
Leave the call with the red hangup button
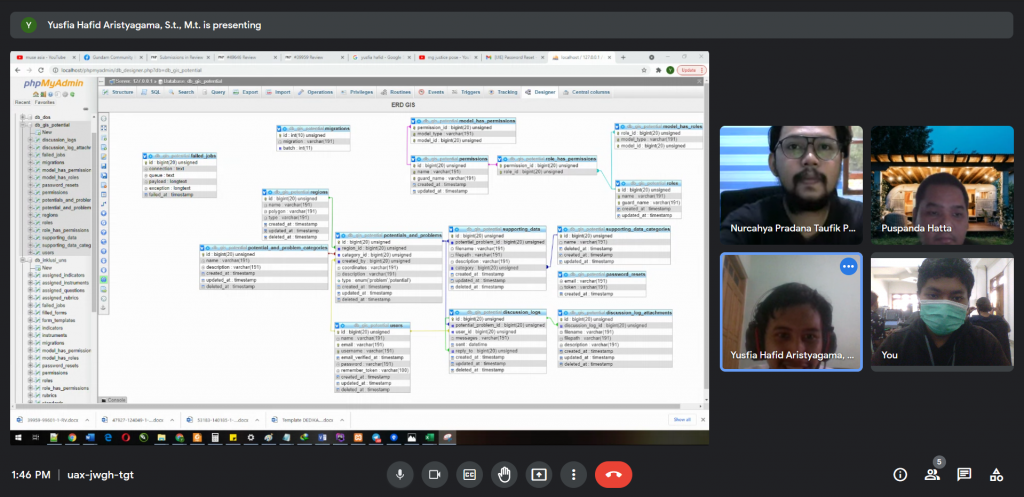click(613, 475)
